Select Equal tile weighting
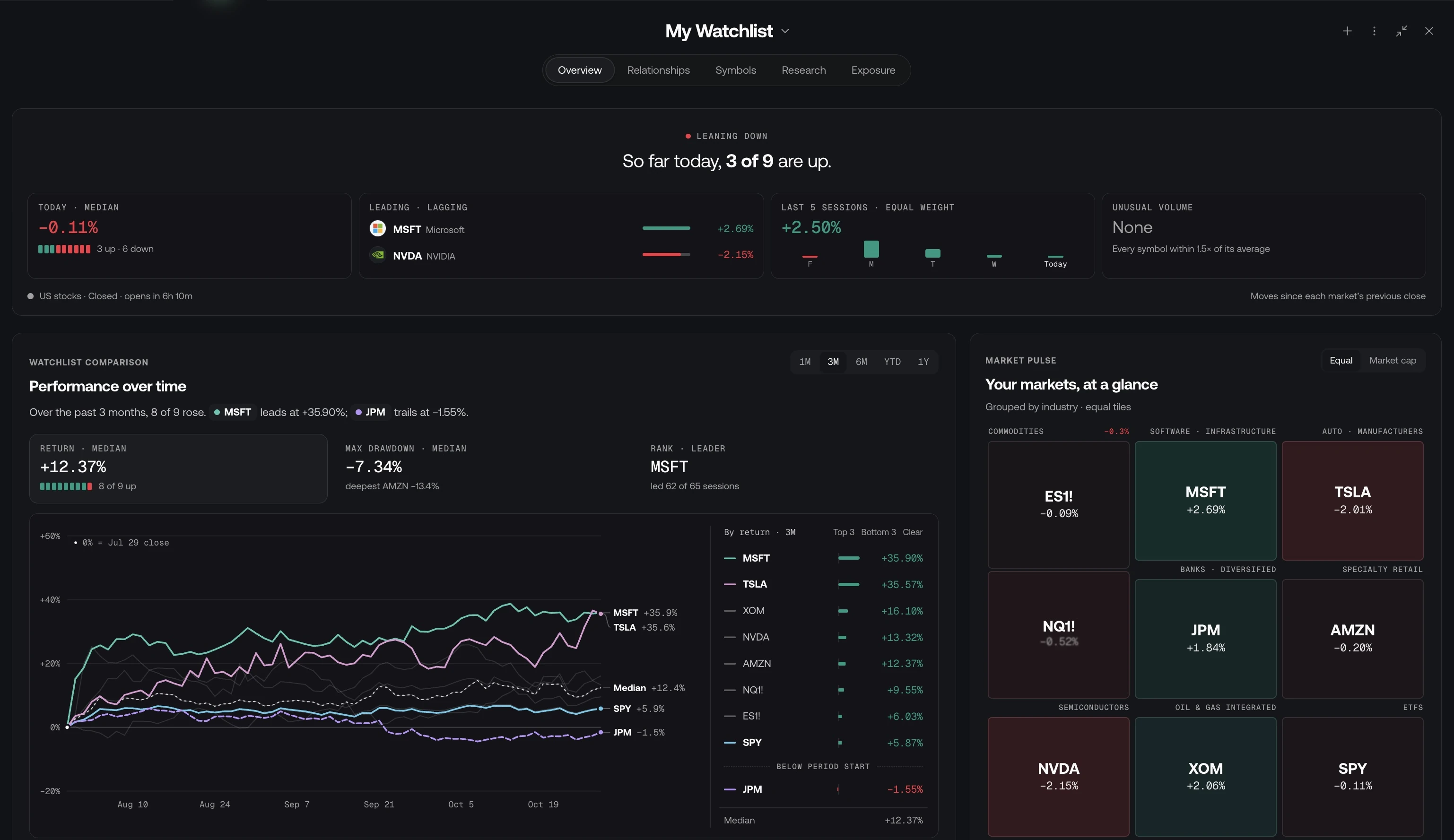The height and width of the screenshot is (840, 1454). (x=1341, y=361)
